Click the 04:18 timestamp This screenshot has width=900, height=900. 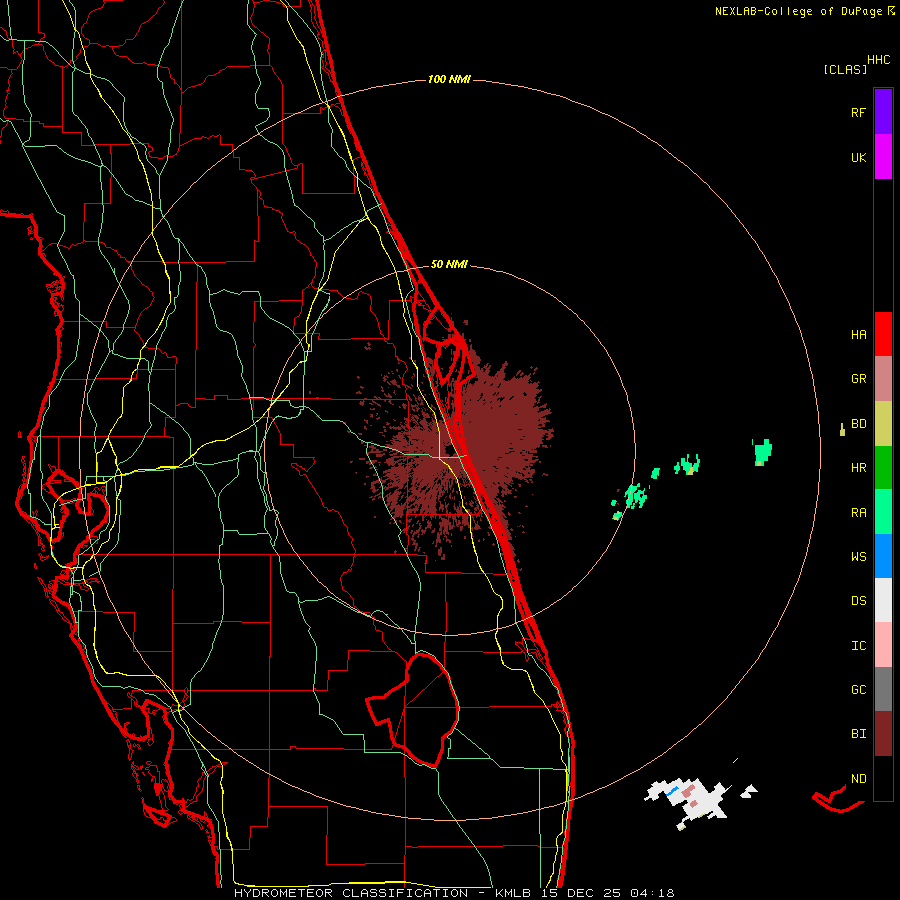tap(652, 893)
